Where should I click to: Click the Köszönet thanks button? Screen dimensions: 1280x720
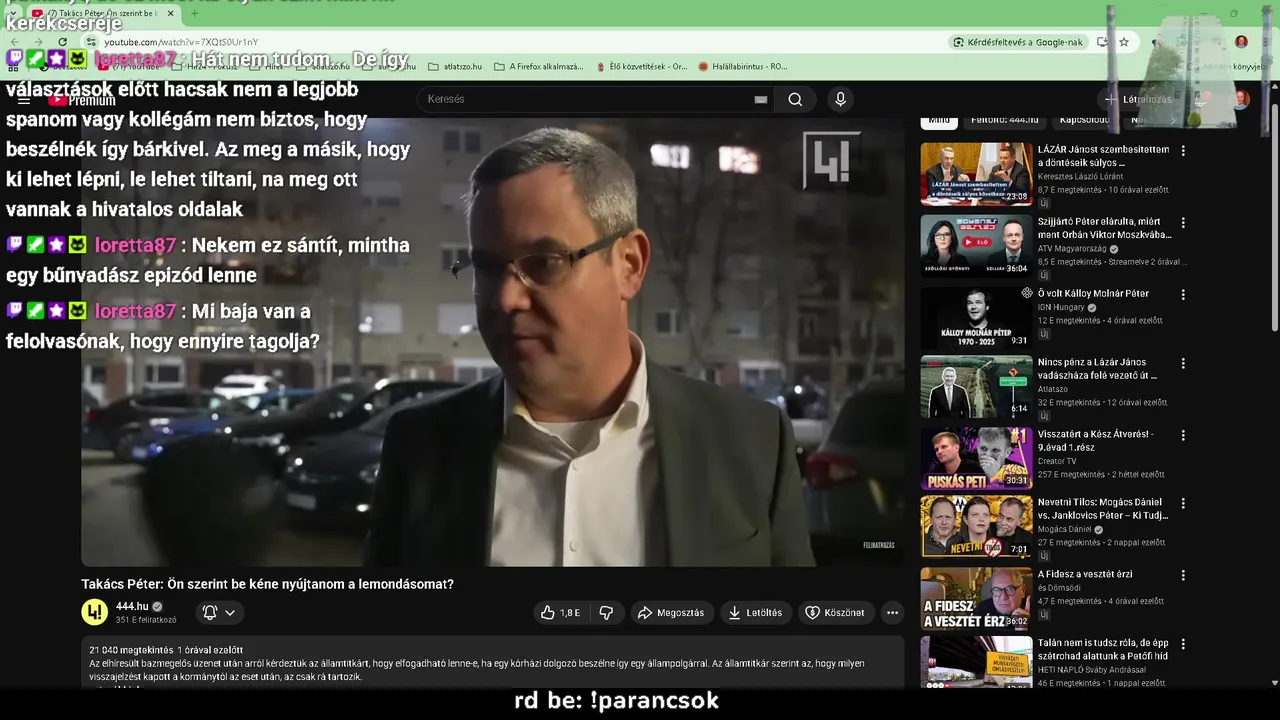pos(835,613)
